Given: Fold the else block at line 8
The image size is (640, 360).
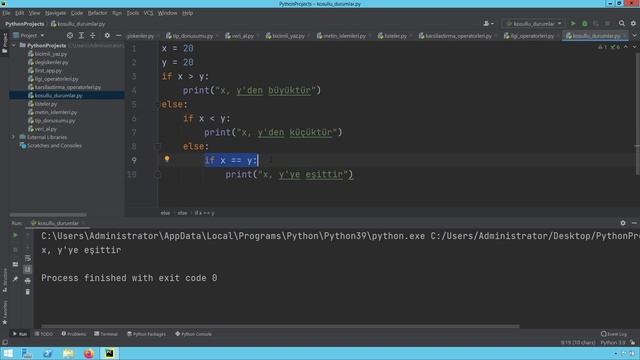Looking at the screenshot, I should [x=158, y=146].
